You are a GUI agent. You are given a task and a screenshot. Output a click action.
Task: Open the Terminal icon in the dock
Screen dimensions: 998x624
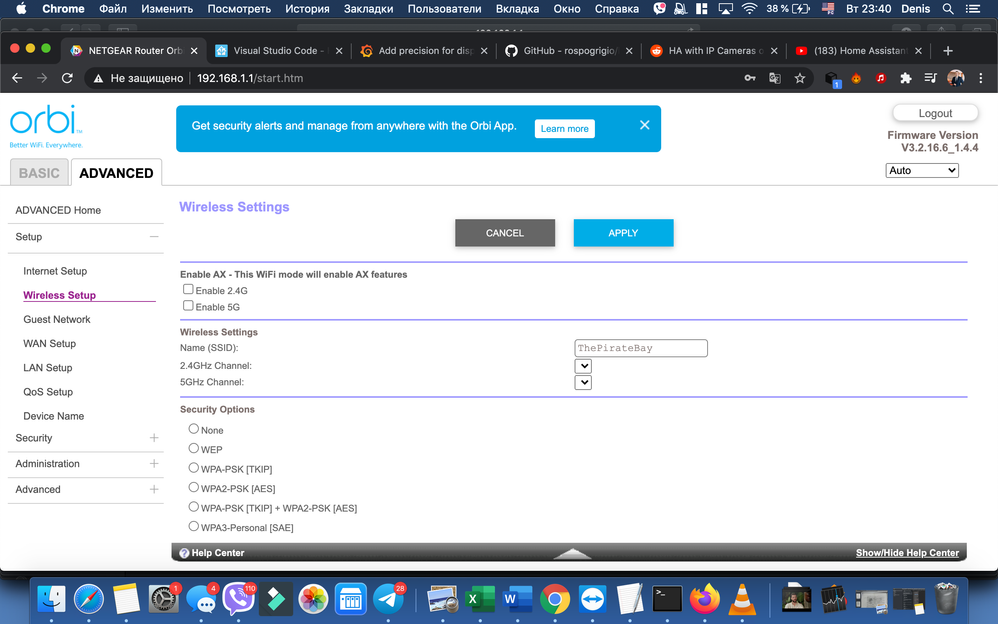pyautogui.click(x=667, y=598)
